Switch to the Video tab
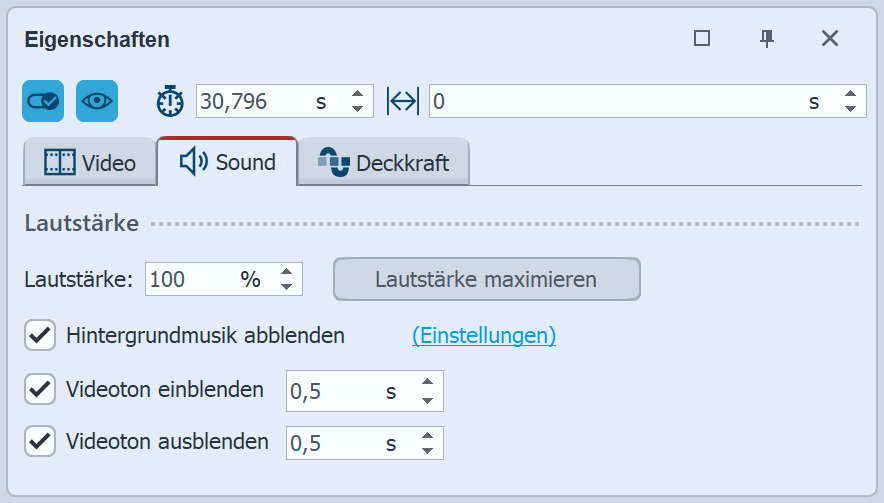This screenshot has height=503, width=884. coord(90,163)
